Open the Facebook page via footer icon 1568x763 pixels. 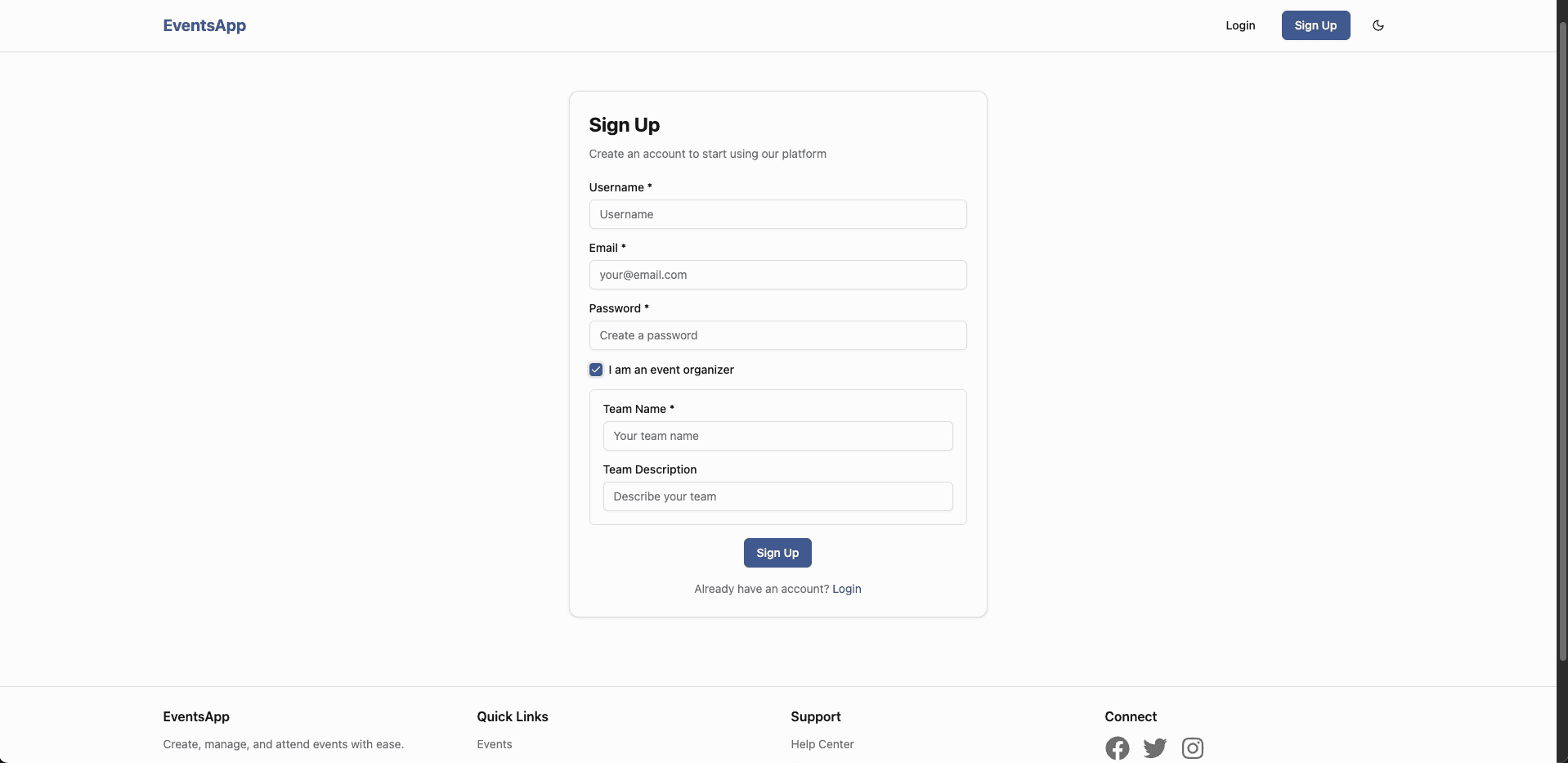(1117, 747)
